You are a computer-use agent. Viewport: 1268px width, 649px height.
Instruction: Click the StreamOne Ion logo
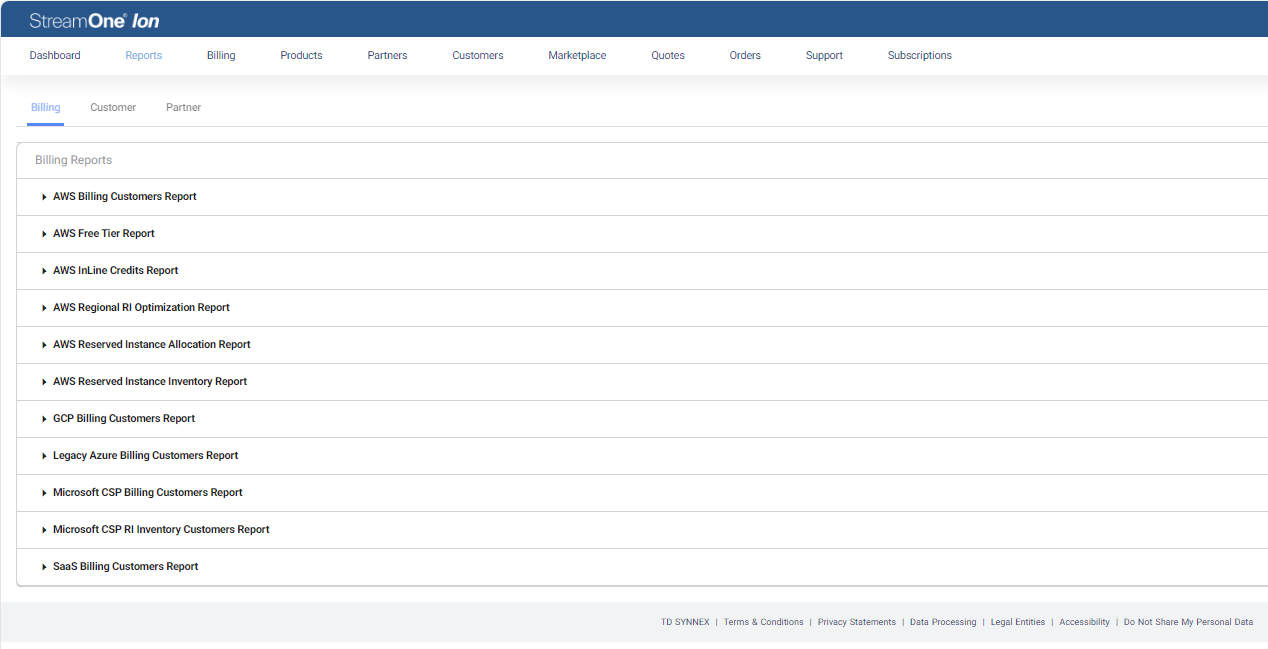point(94,21)
